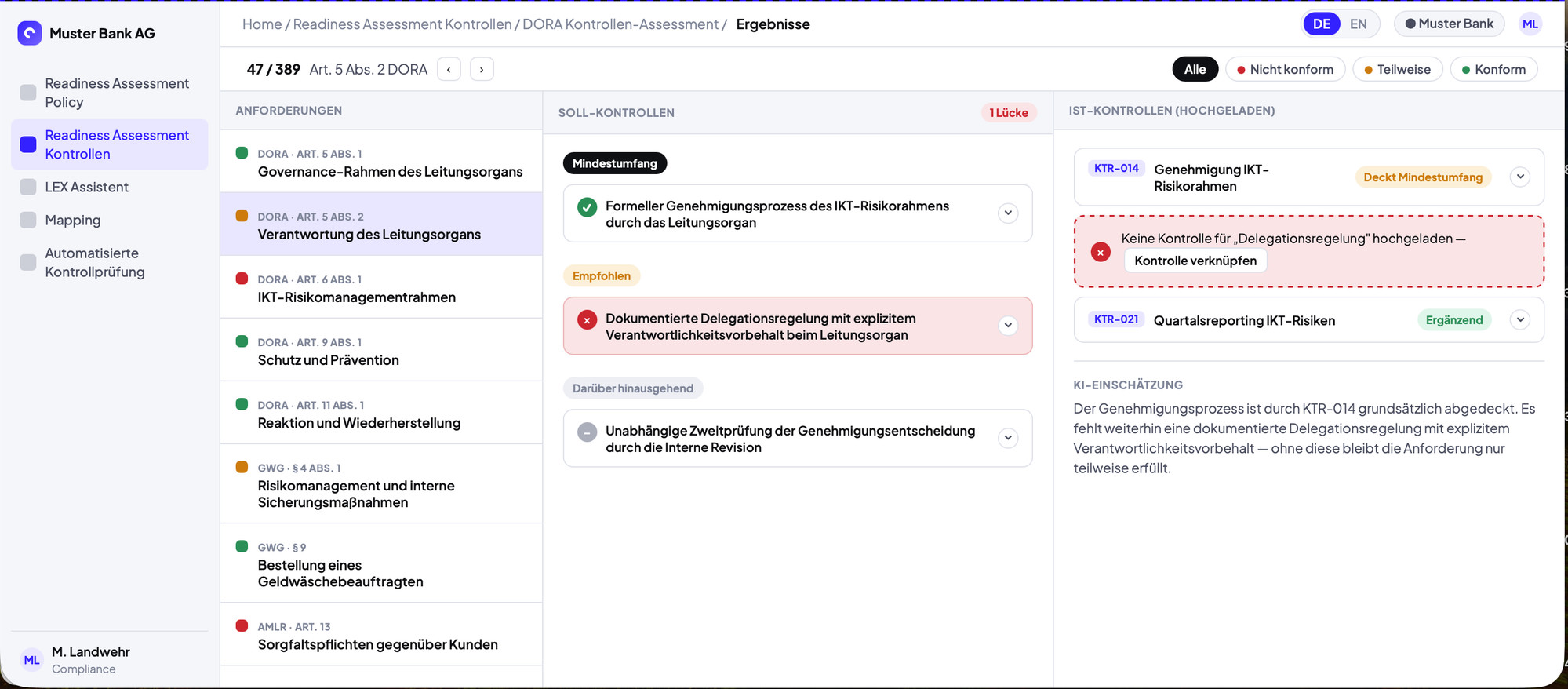Open Readiness Assessment Policy menu item

coord(110,93)
